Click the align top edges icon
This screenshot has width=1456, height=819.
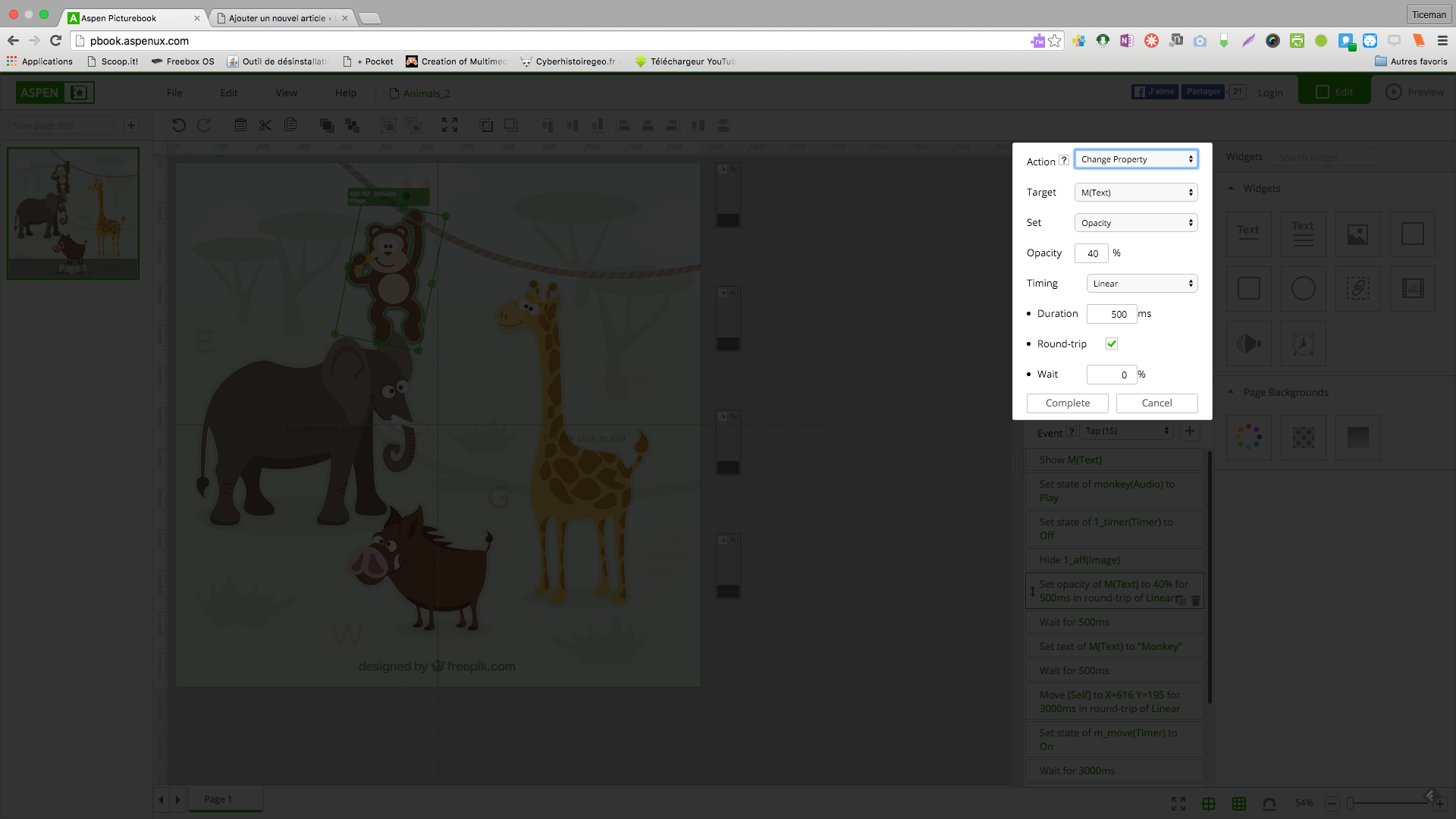point(548,125)
